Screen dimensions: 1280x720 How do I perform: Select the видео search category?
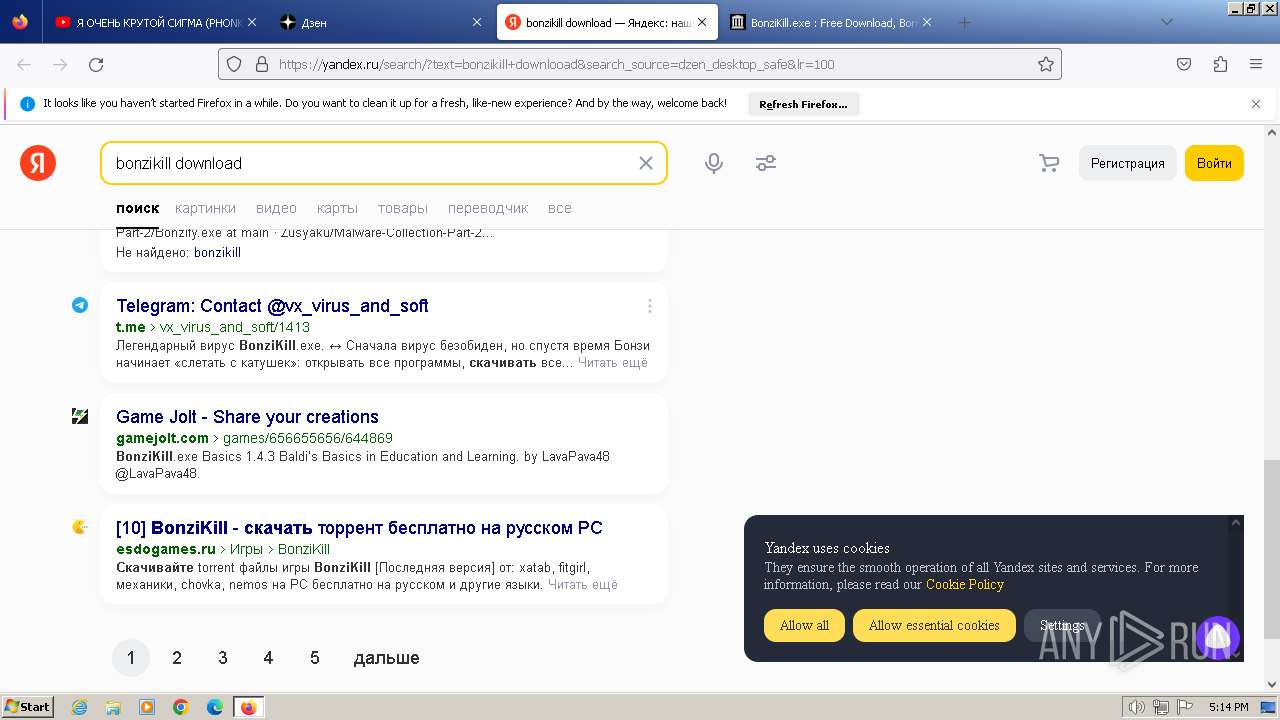(x=276, y=208)
